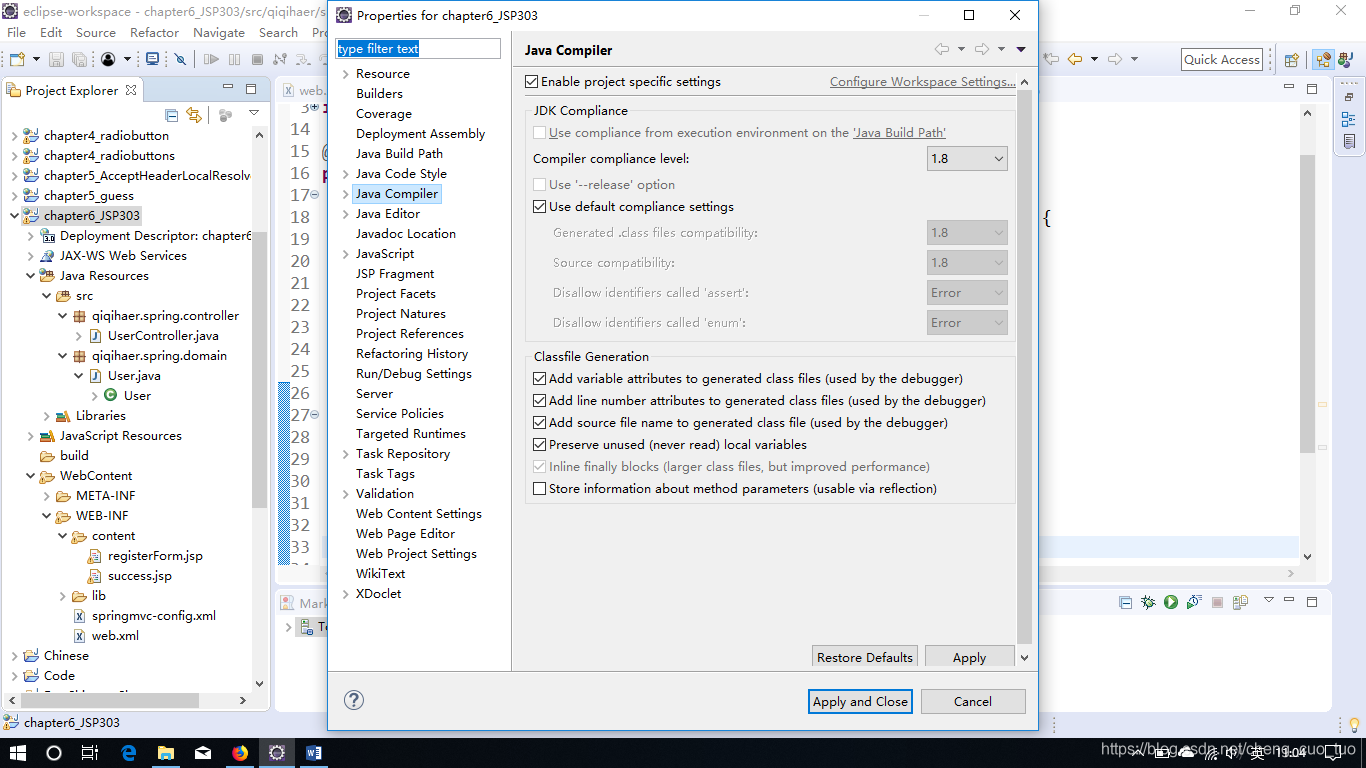Click the Open Perspective icon
Viewport: 1366px width, 768px height.
click(1291, 59)
